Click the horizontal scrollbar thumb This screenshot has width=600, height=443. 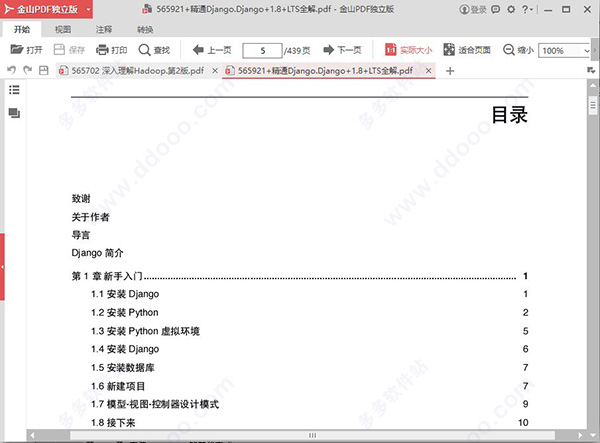pos(312,435)
